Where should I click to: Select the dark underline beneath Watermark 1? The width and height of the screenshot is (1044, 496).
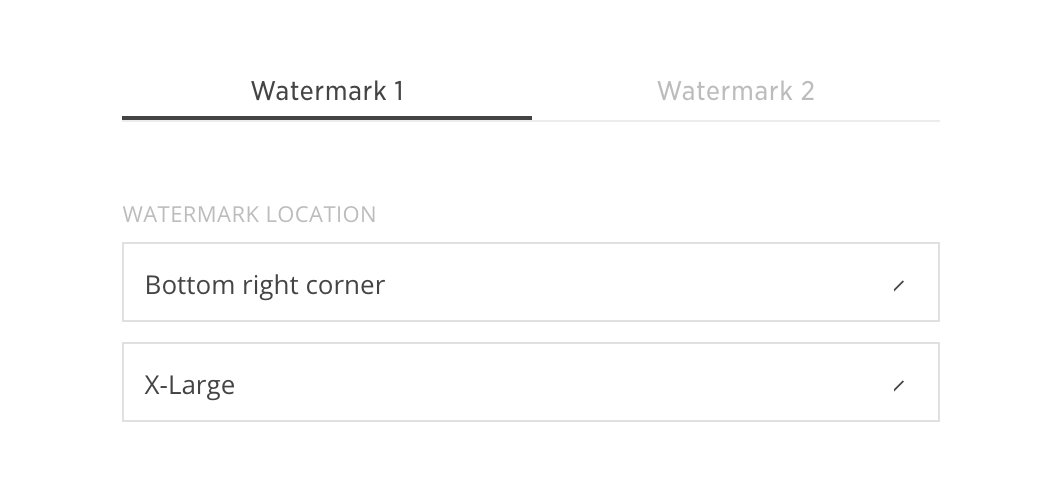327,118
